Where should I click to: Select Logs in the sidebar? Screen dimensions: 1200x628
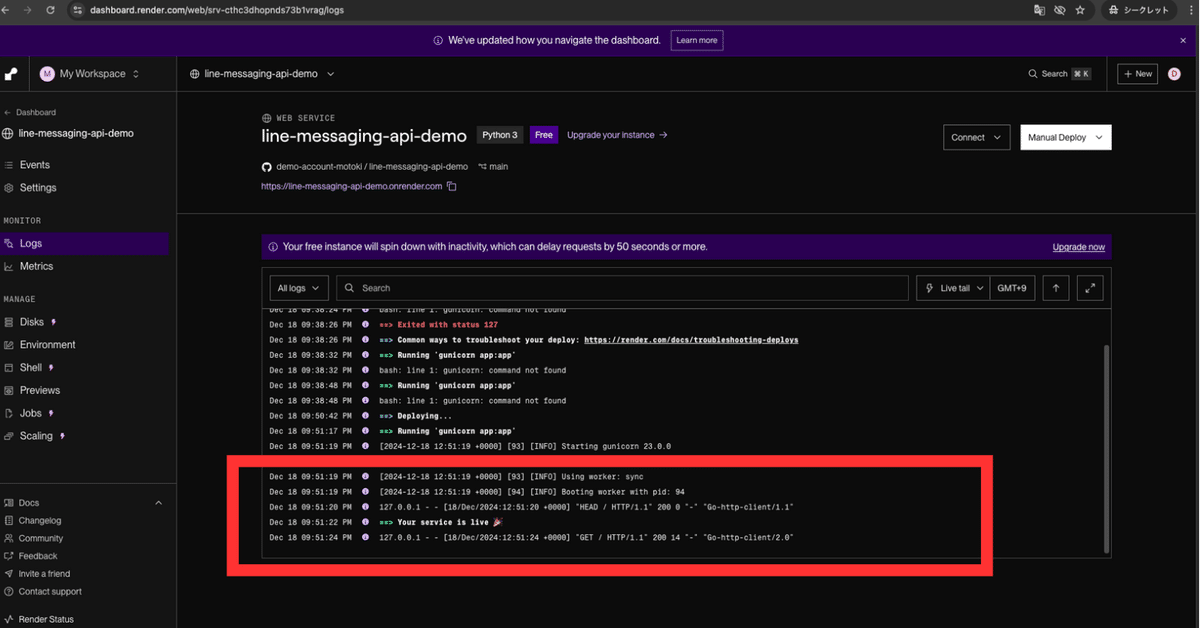click(85, 243)
